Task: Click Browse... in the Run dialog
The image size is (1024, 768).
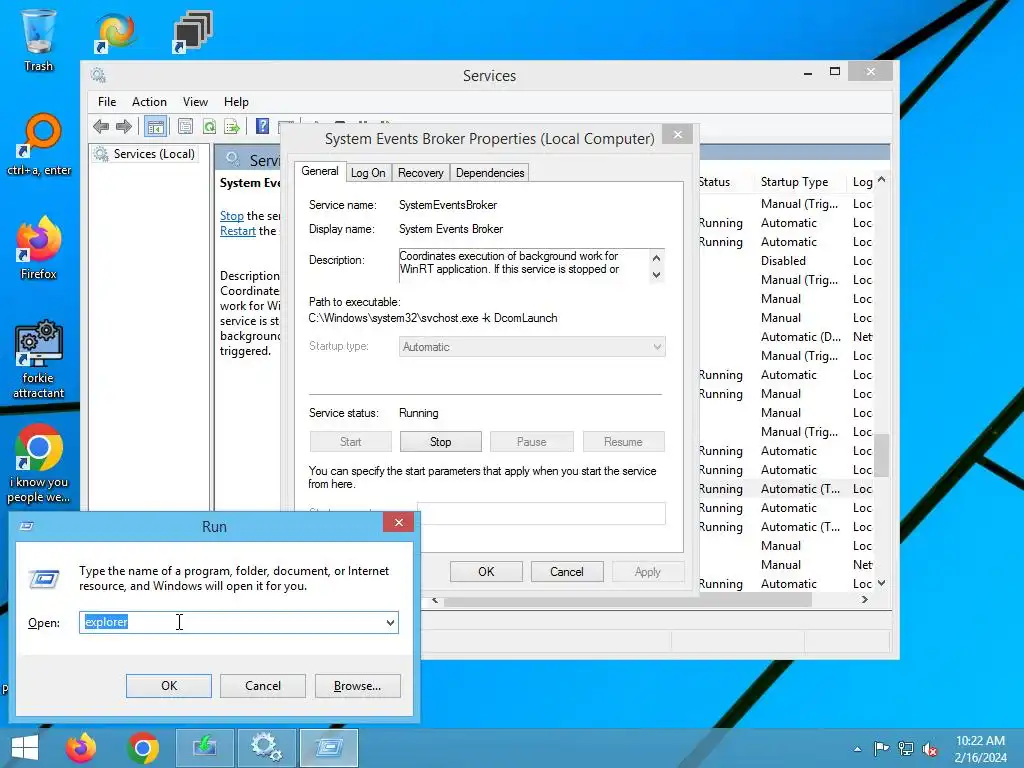Action: pyautogui.click(x=357, y=686)
